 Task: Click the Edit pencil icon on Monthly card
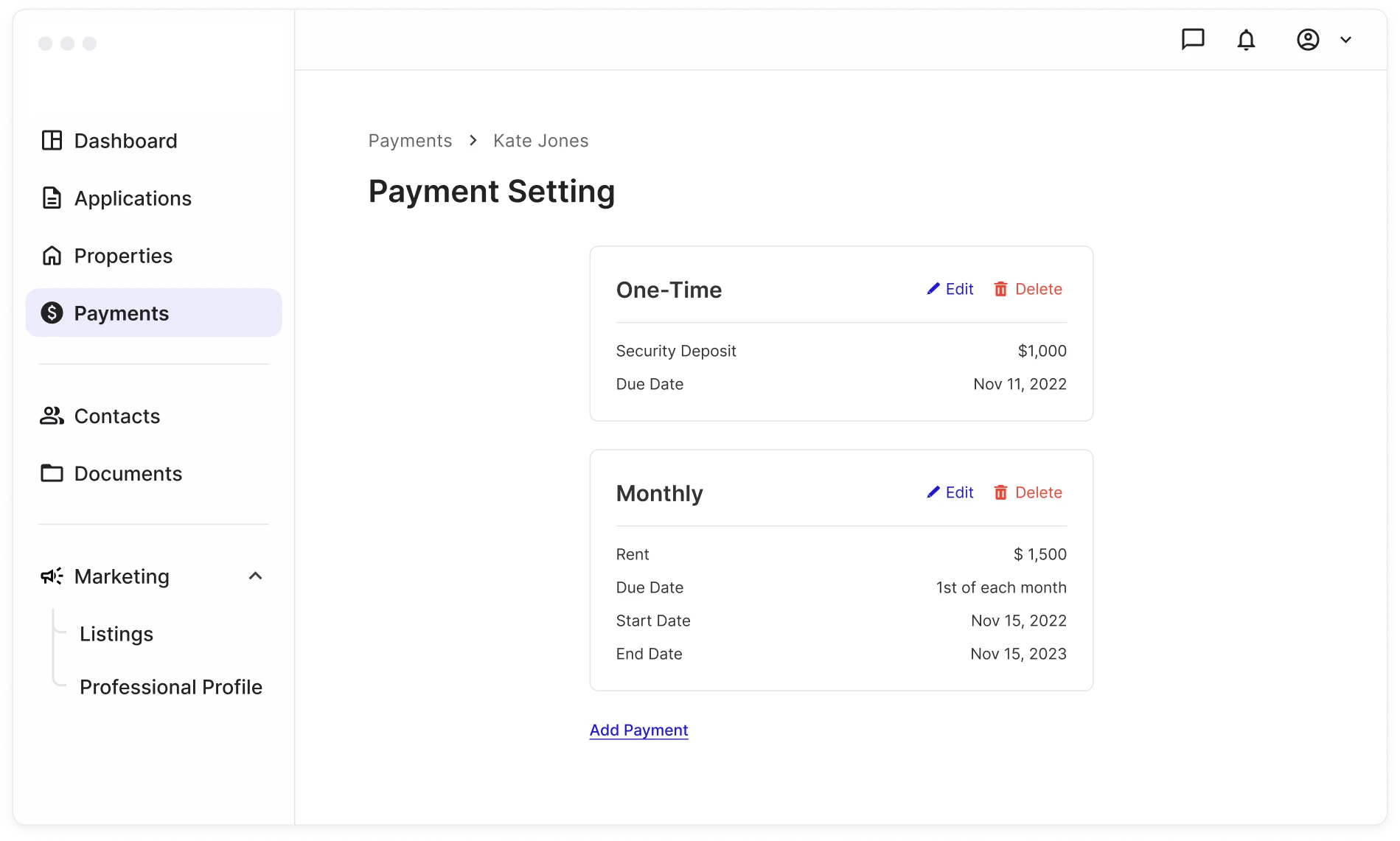[932, 492]
